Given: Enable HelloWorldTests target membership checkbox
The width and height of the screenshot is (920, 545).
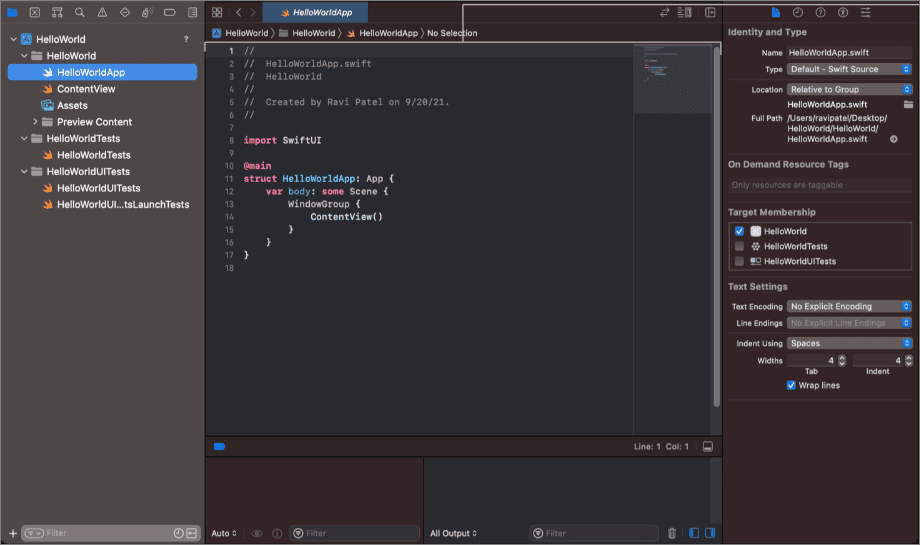Looking at the screenshot, I should (x=739, y=246).
